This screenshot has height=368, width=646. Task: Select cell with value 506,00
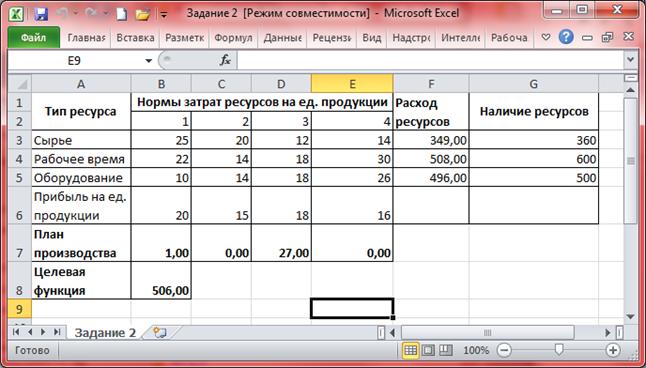(x=161, y=281)
